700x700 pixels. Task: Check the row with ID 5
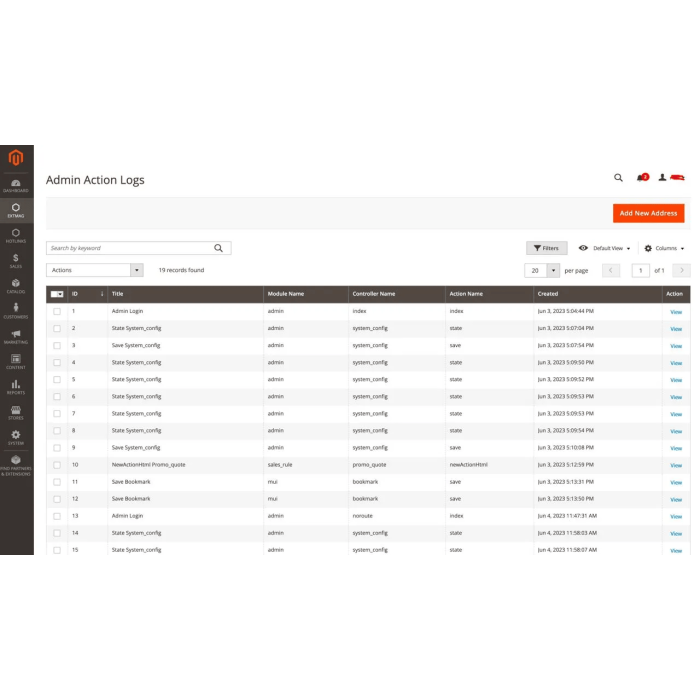57,379
